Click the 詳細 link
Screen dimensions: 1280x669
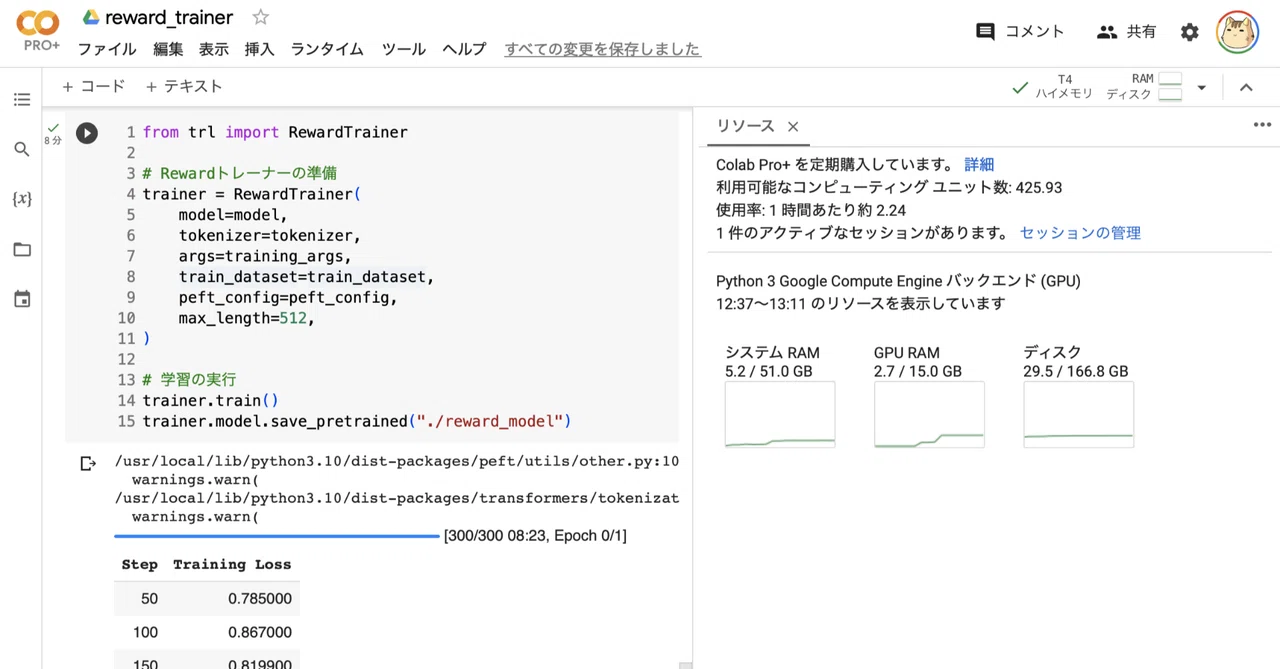(x=979, y=164)
